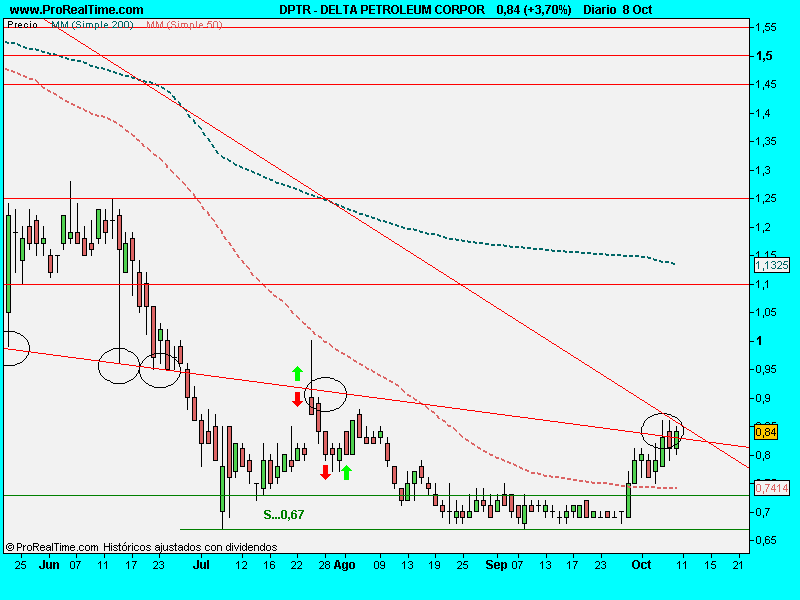The height and width of the screenshot is (600, 800).
Task: Click the 1,4 price axis label
Action: pos(763,113)
